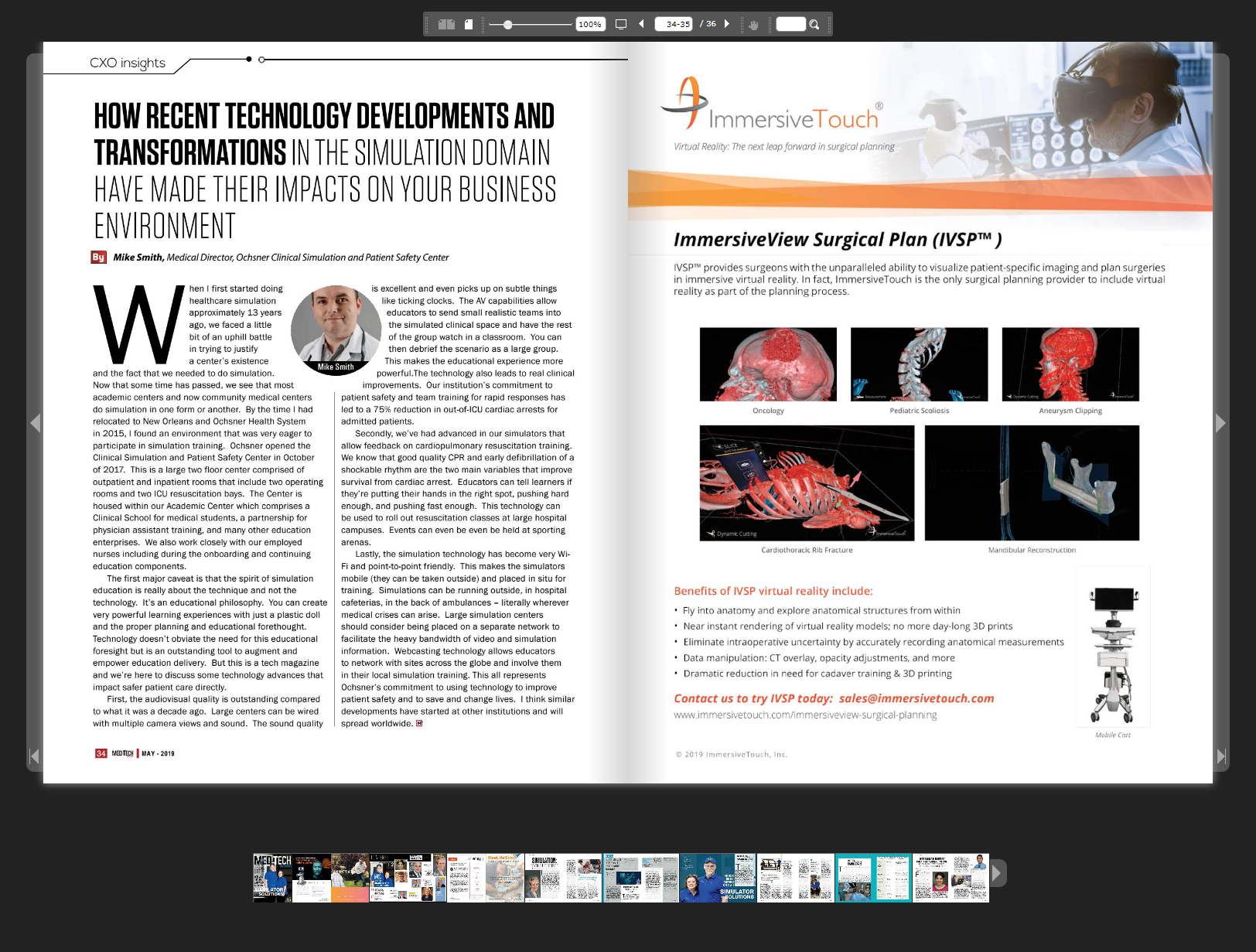Screen dimensions: 1256x952
Task: Open the teal-bordered spread thumbnail
Action: point(873,878)
